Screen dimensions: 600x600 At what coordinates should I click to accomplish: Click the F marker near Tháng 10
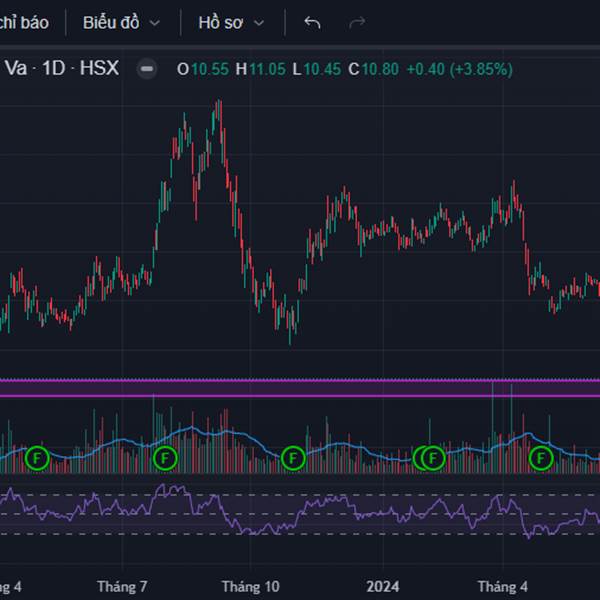click(x=292, y=458)
